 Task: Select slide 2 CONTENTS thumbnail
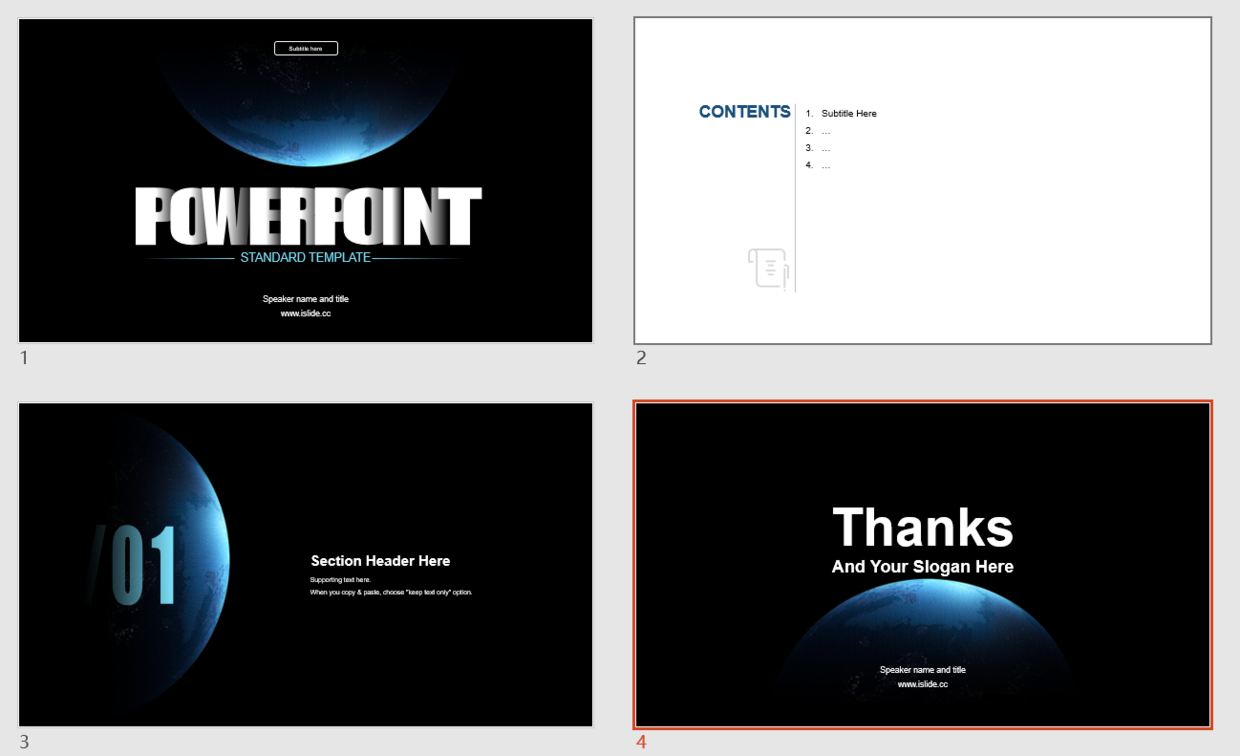tap(922, 181)
